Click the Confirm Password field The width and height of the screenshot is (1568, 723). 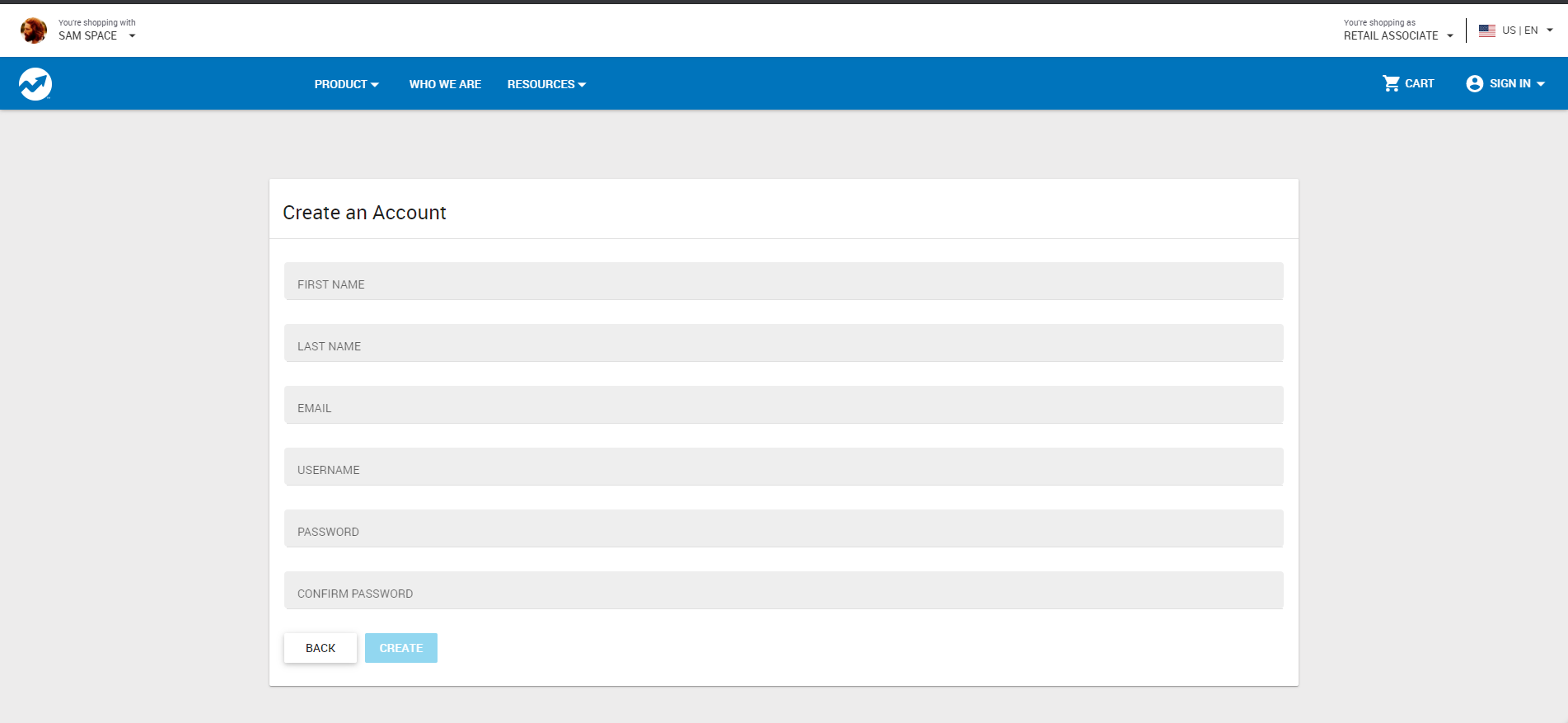click(x=783, y=591)
